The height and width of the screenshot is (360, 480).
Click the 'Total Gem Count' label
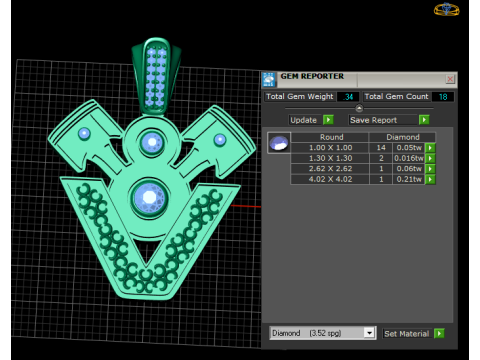pyautogui.click(x=396, y=97)
